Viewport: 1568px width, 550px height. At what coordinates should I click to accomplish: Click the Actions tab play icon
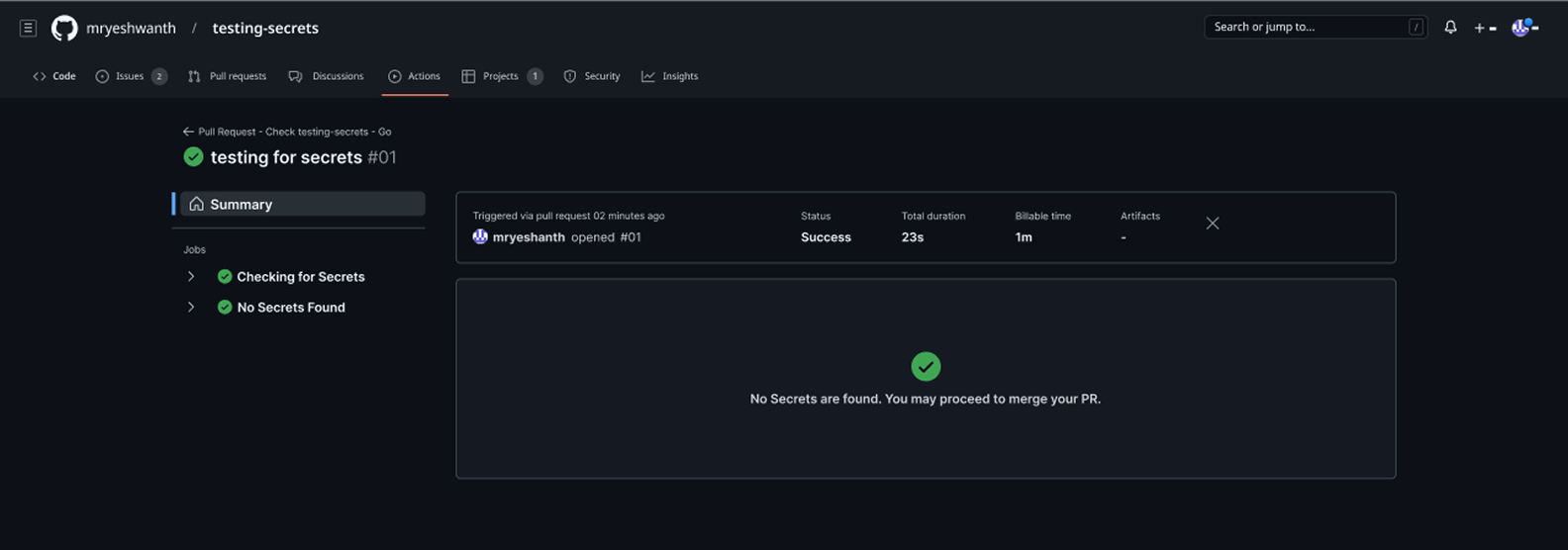click(x=395, y=76)
